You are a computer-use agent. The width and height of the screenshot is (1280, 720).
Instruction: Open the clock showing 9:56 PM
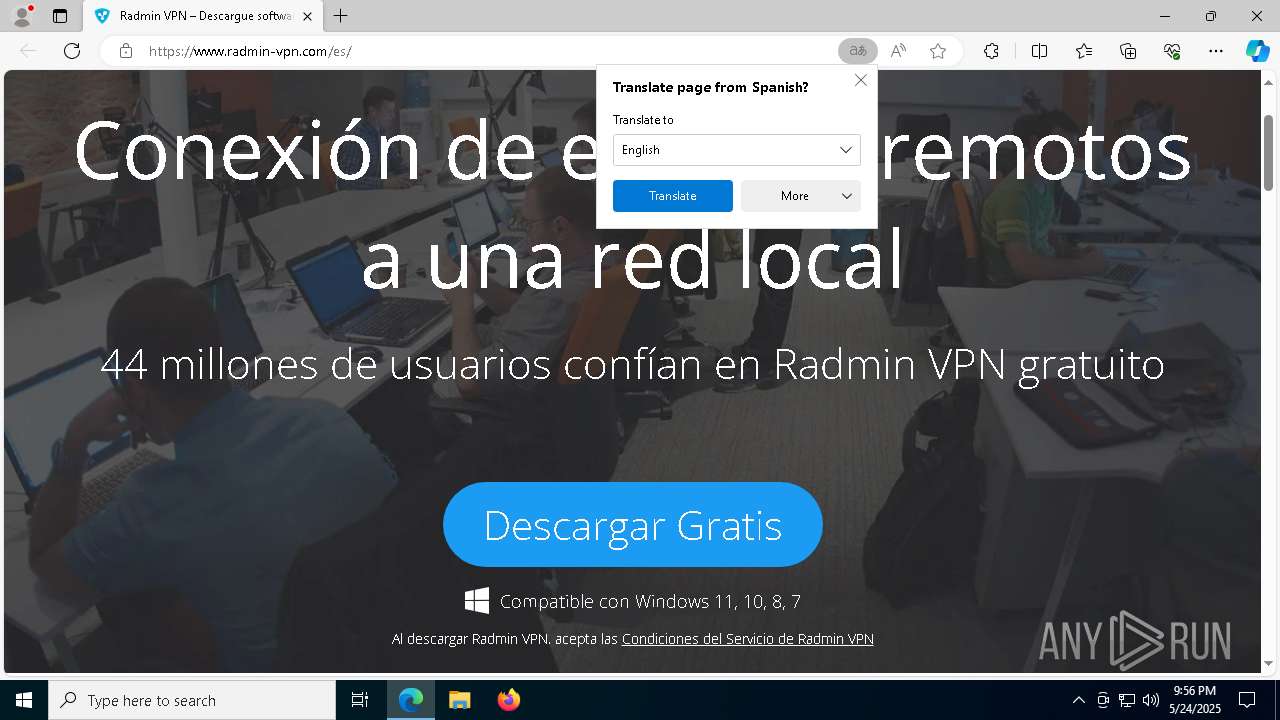[1196, 700]
